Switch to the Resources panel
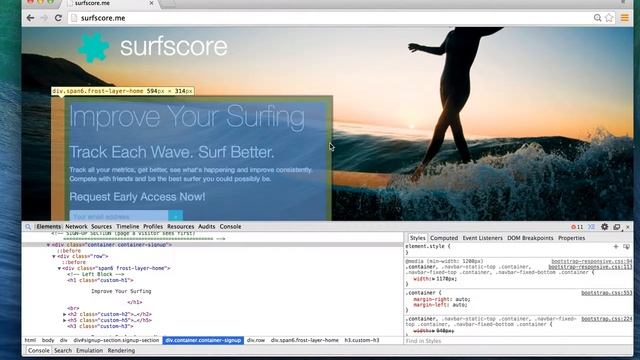Image resolution: width=640 pixels, height=360 pixels. coord(180,227)
